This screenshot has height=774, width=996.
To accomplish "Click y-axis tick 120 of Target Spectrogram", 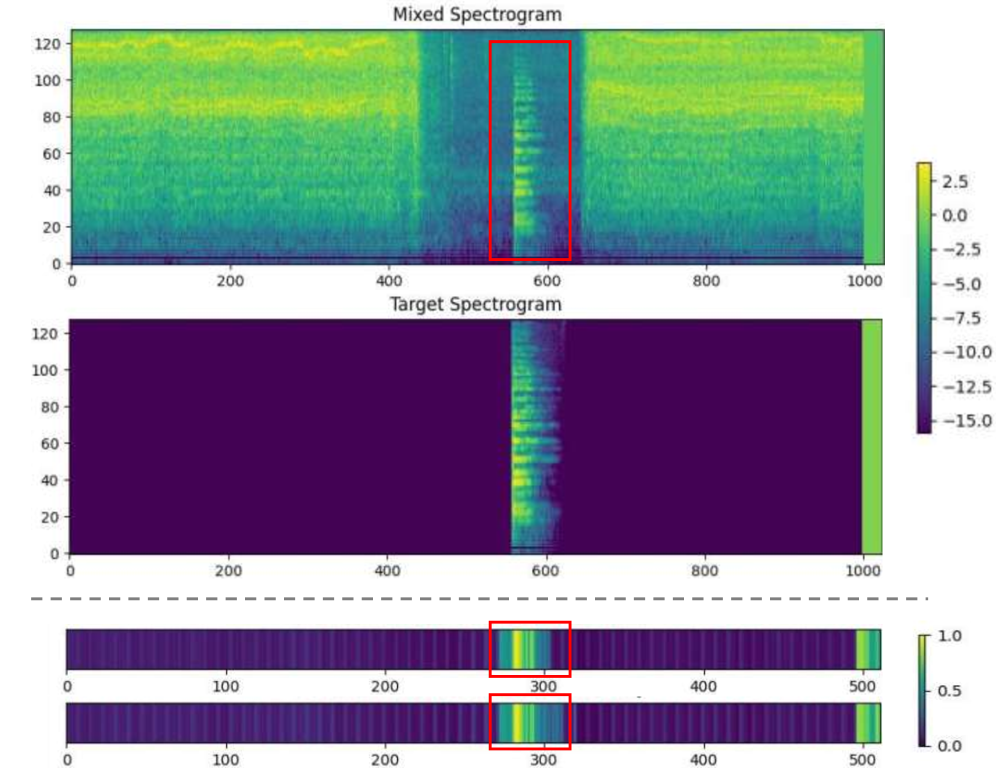I will coord(46,334).
